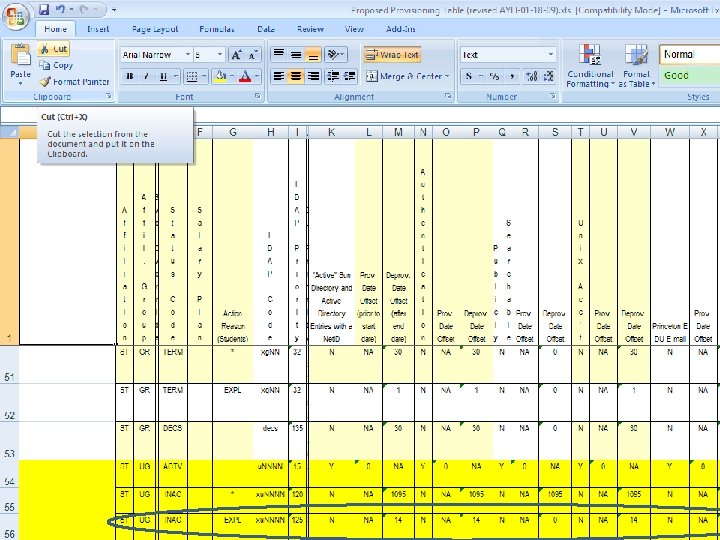720x540 pixels.
Task: Switch to the Add-Ins tab
Action: 401,29
